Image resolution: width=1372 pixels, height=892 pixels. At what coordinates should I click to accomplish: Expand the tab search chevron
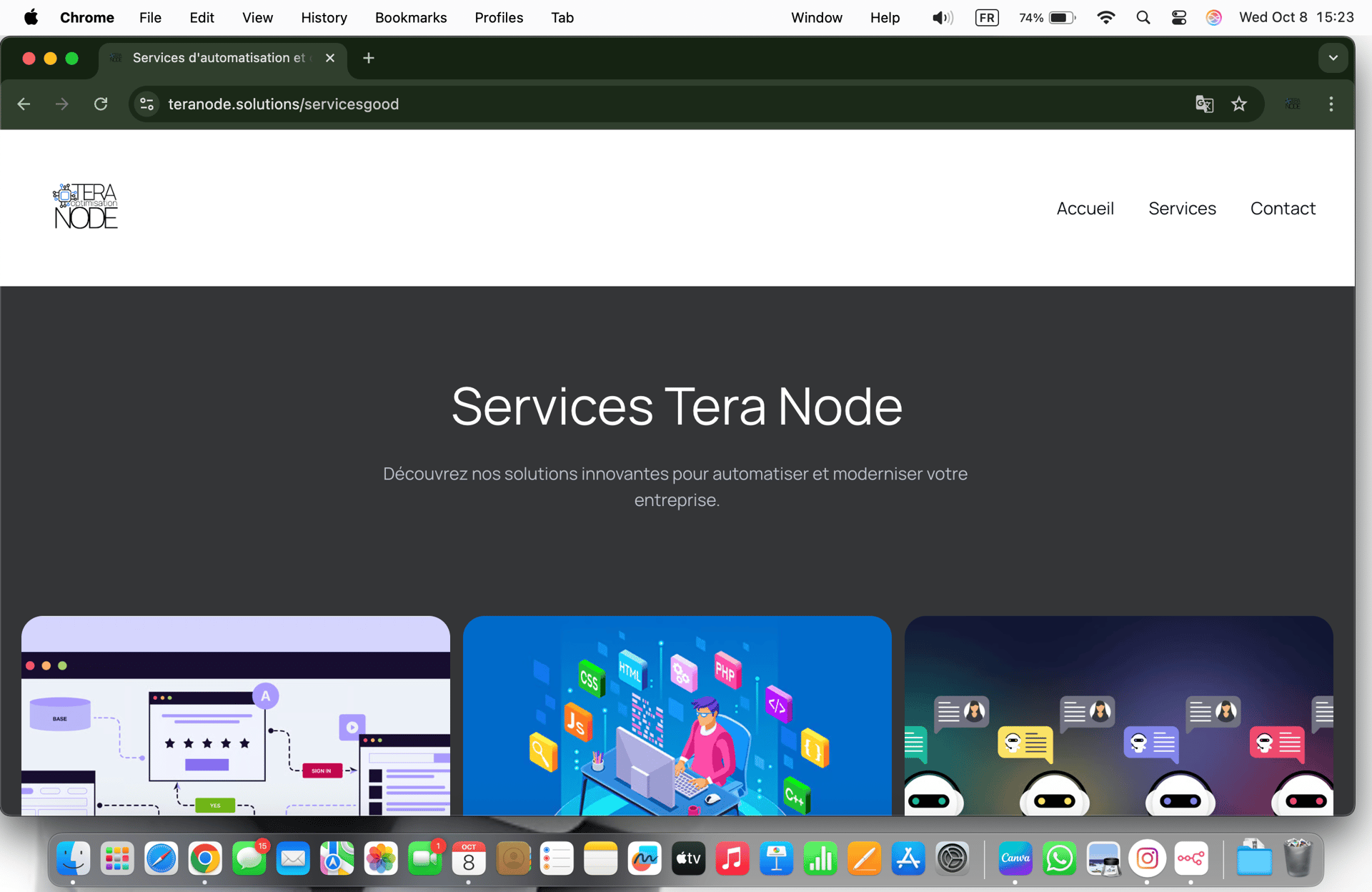pos(1333,58)
